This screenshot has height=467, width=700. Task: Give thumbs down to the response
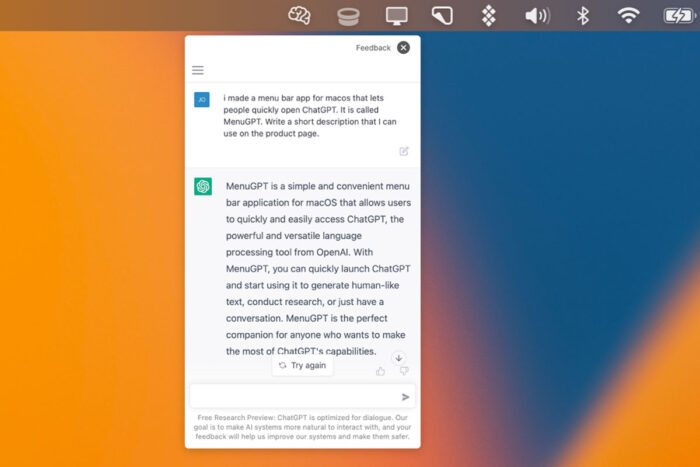click(404, 371)
